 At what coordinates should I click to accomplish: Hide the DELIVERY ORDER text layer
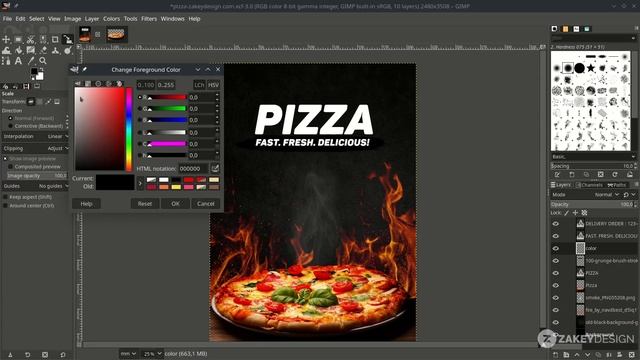click(x=556, y=224)
